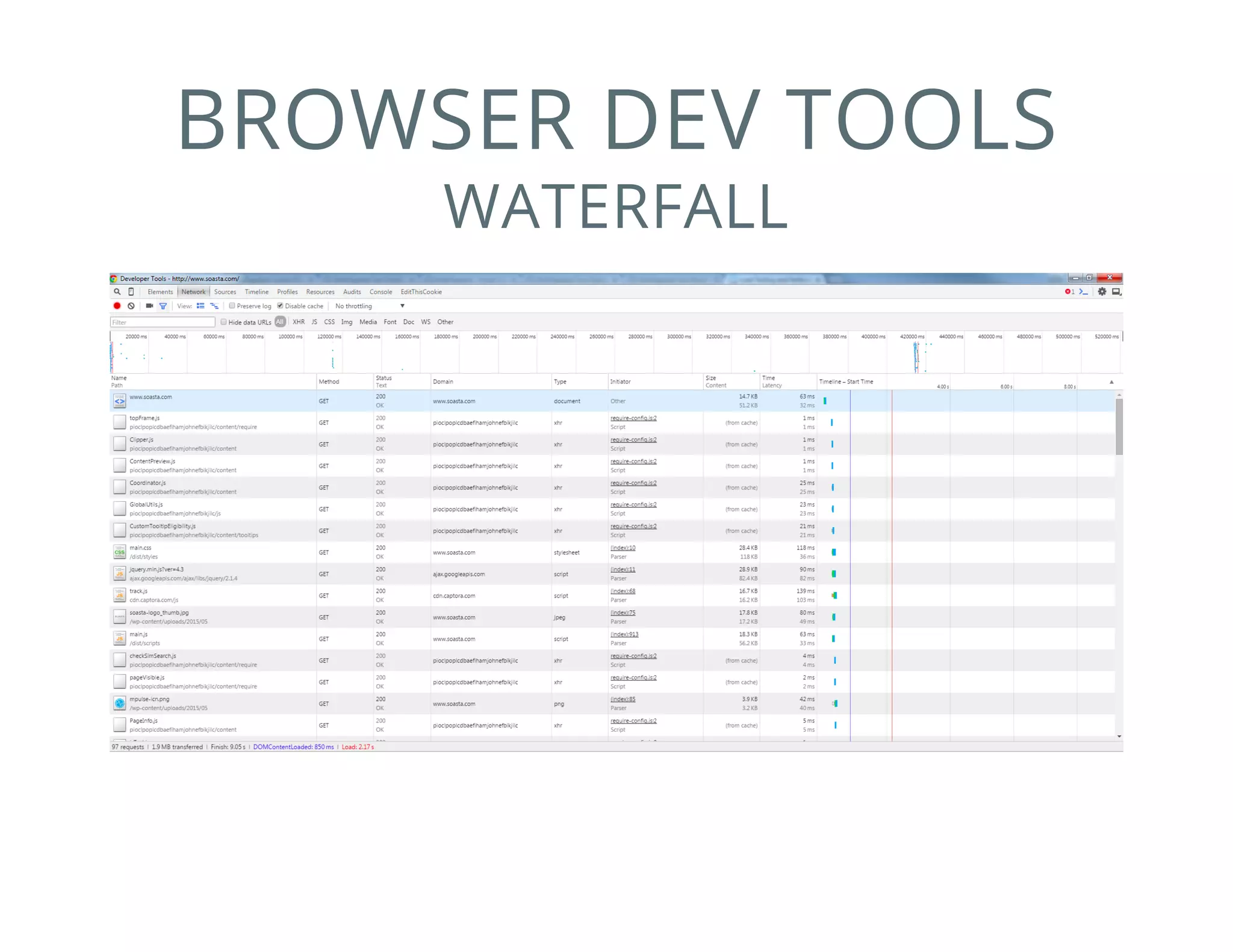The image size is (1233, 952).
Task: Click the Timeline column sort arrow
Action: (x=1111, y=382)
